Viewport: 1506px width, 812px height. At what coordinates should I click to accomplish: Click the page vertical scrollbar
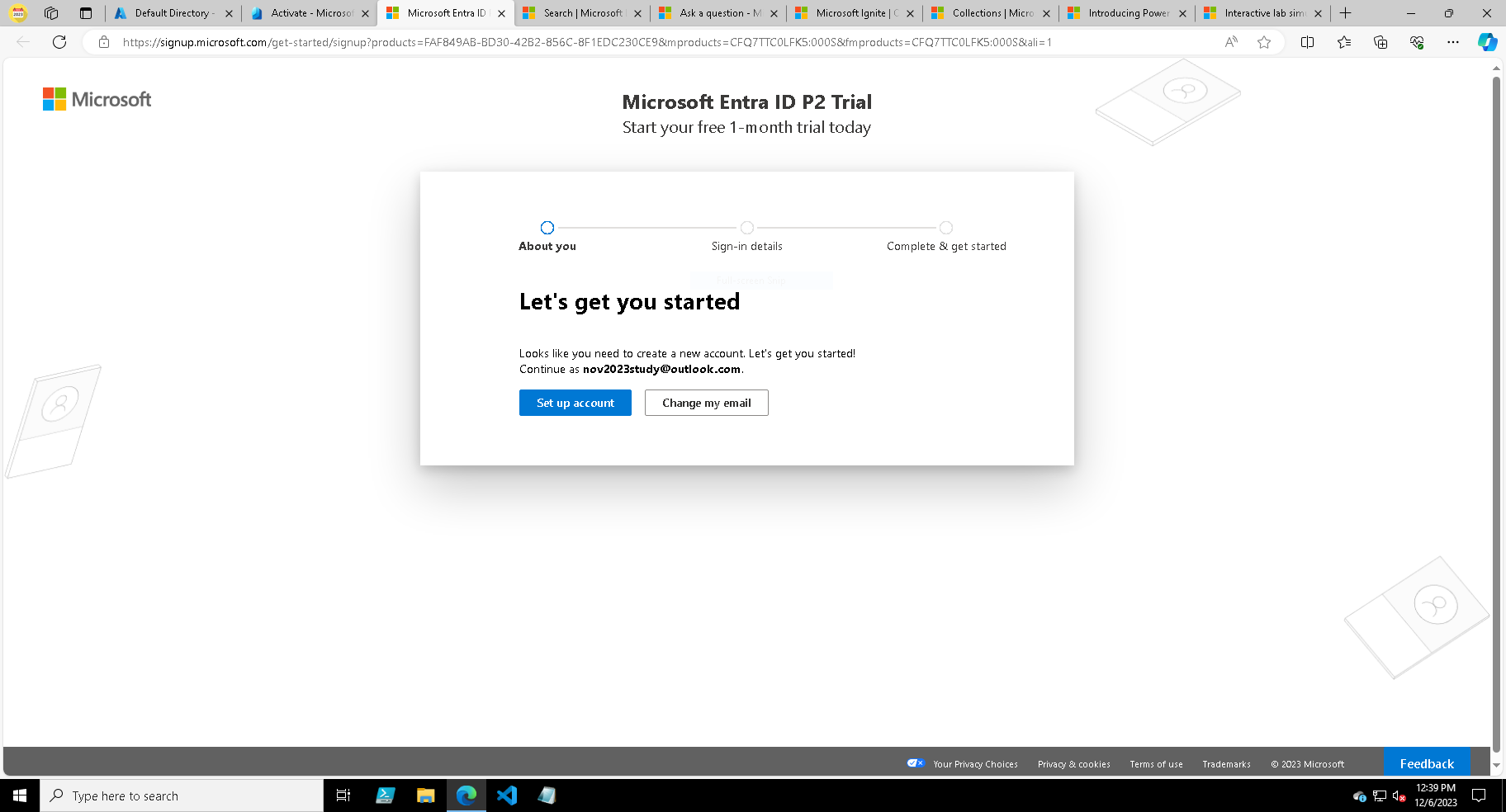click(x=1496, y=413)
